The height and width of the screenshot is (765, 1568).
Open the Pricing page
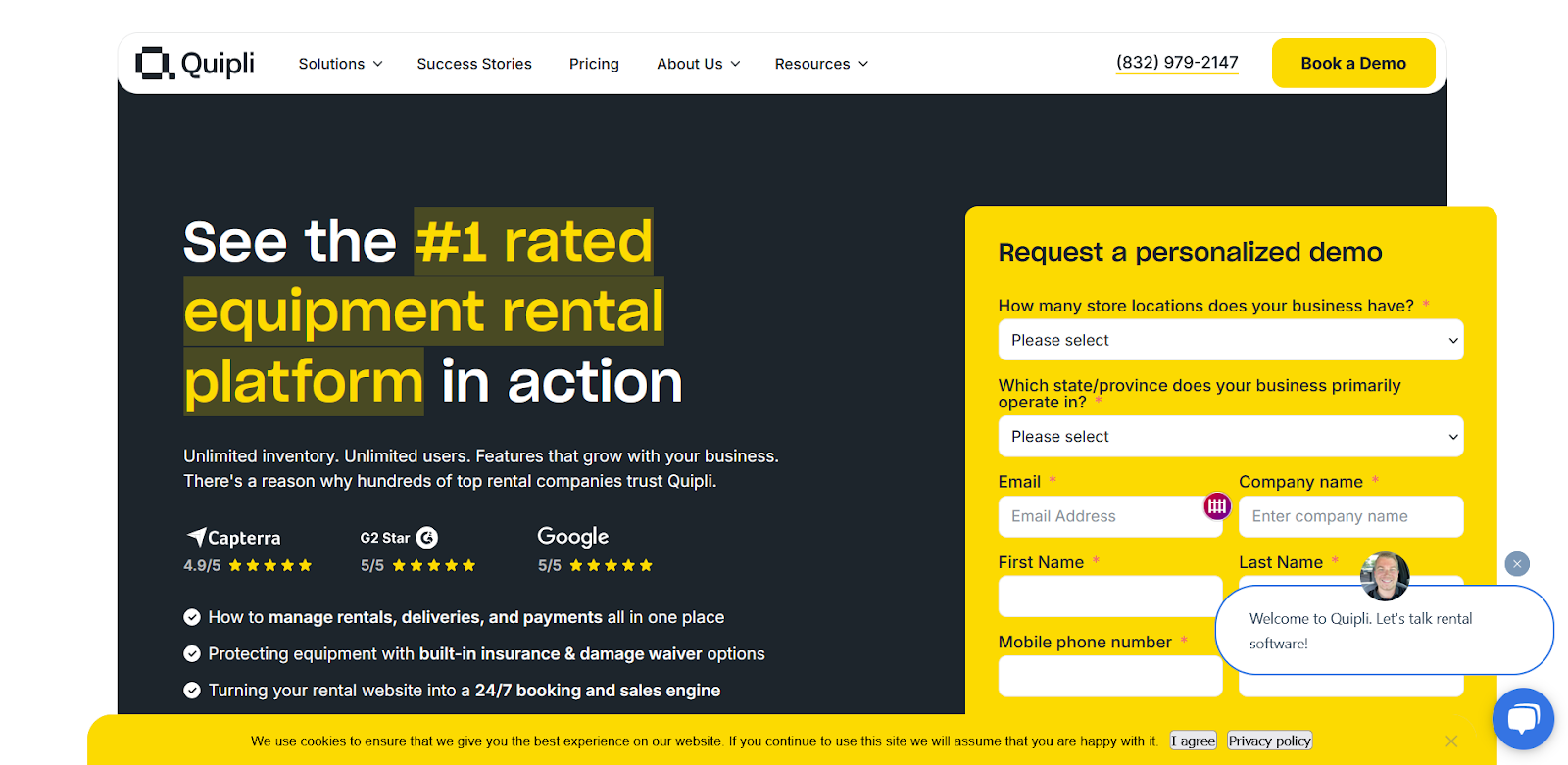click(x=594, y=64)
